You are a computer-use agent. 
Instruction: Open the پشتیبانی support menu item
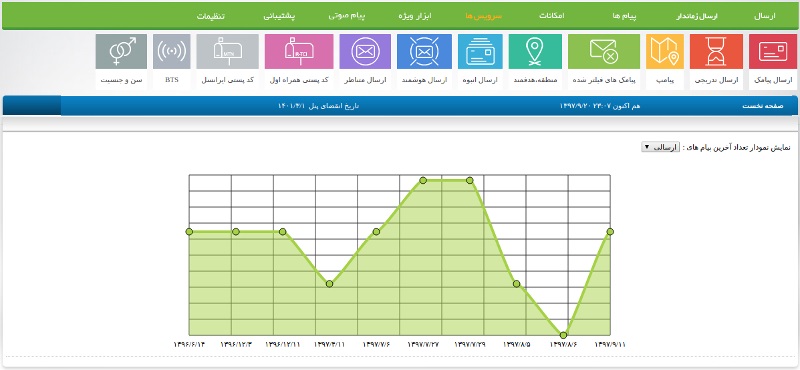click(x=280, y=16)
